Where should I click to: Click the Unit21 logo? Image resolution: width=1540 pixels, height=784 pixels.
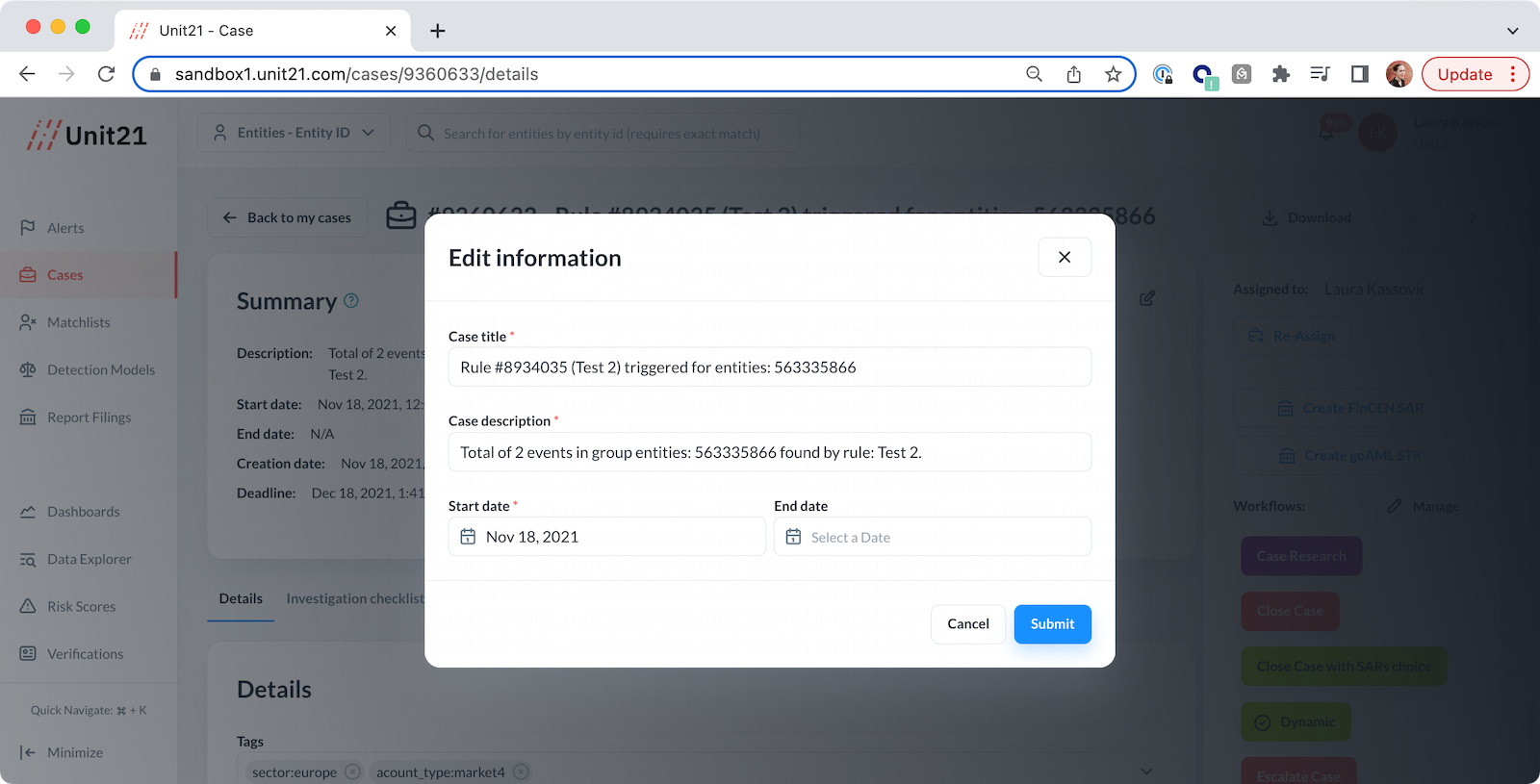click(87, 135)
